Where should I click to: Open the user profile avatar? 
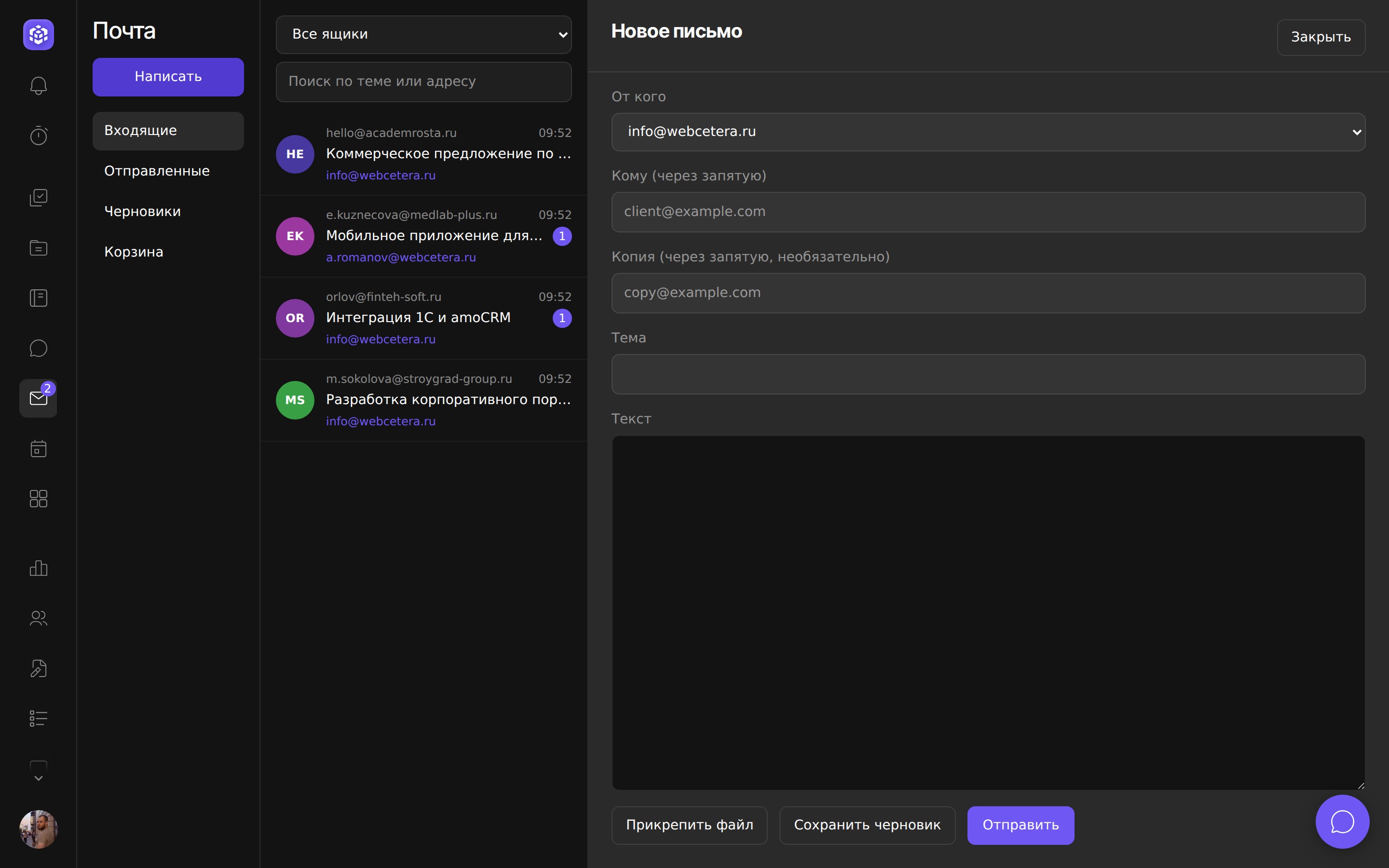(39, 829)
